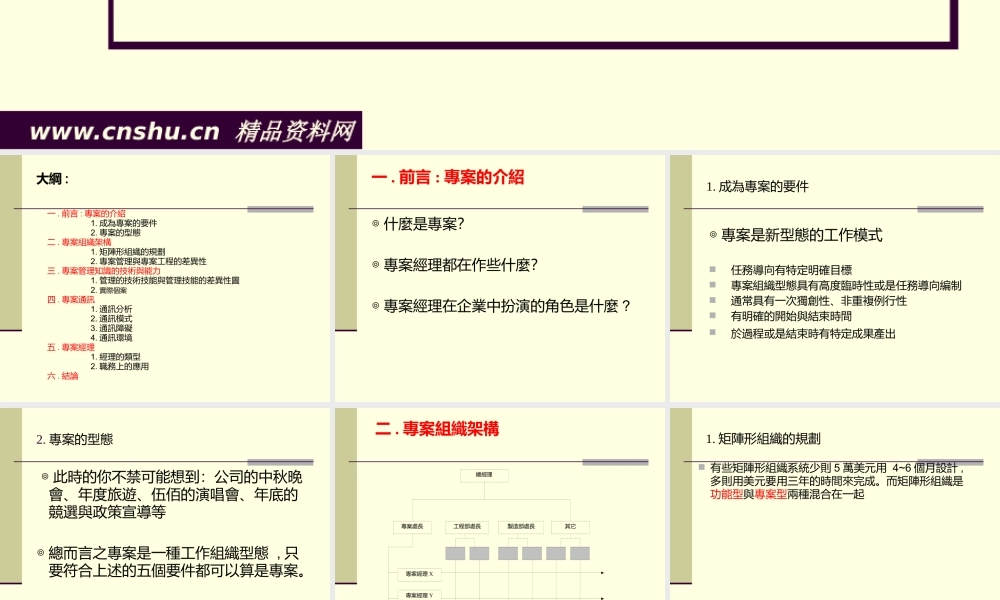Image resolution: width=1000 pixels, height=600 pixels.
Task: Click bullet 專案經理都在作些什麼?
Action: (460, 265)
